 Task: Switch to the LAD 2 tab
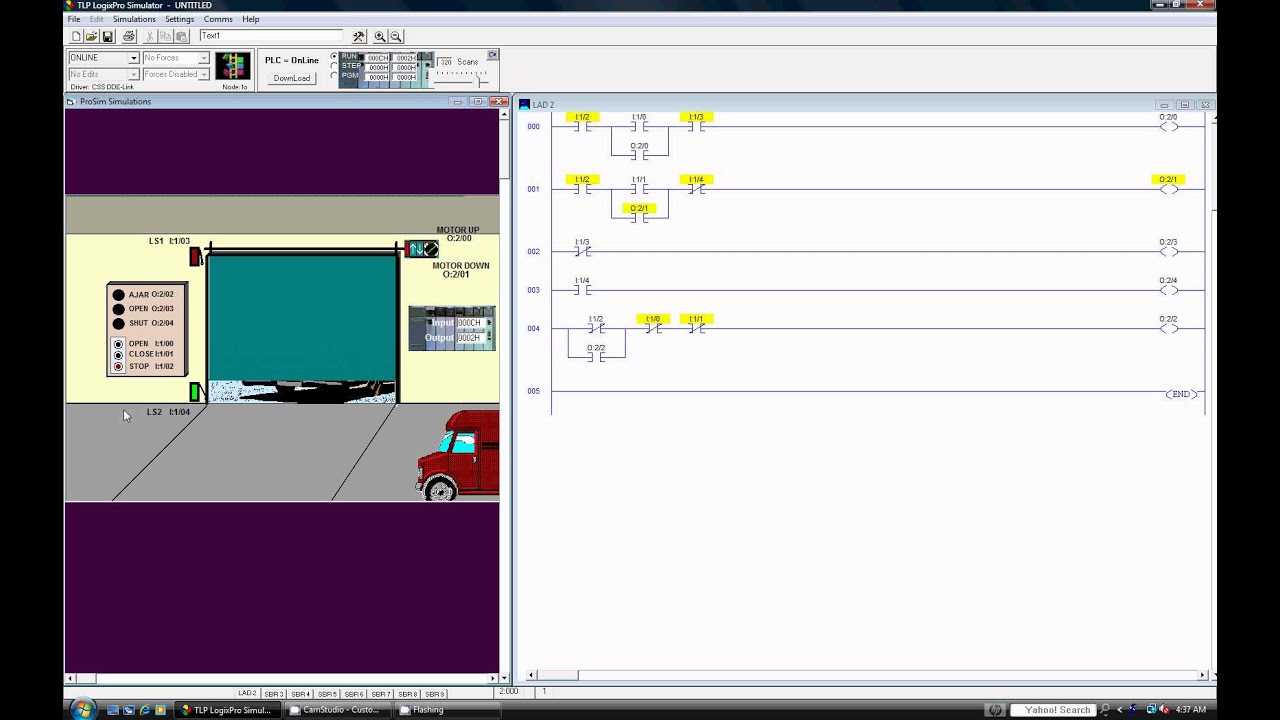pos(246,693)
